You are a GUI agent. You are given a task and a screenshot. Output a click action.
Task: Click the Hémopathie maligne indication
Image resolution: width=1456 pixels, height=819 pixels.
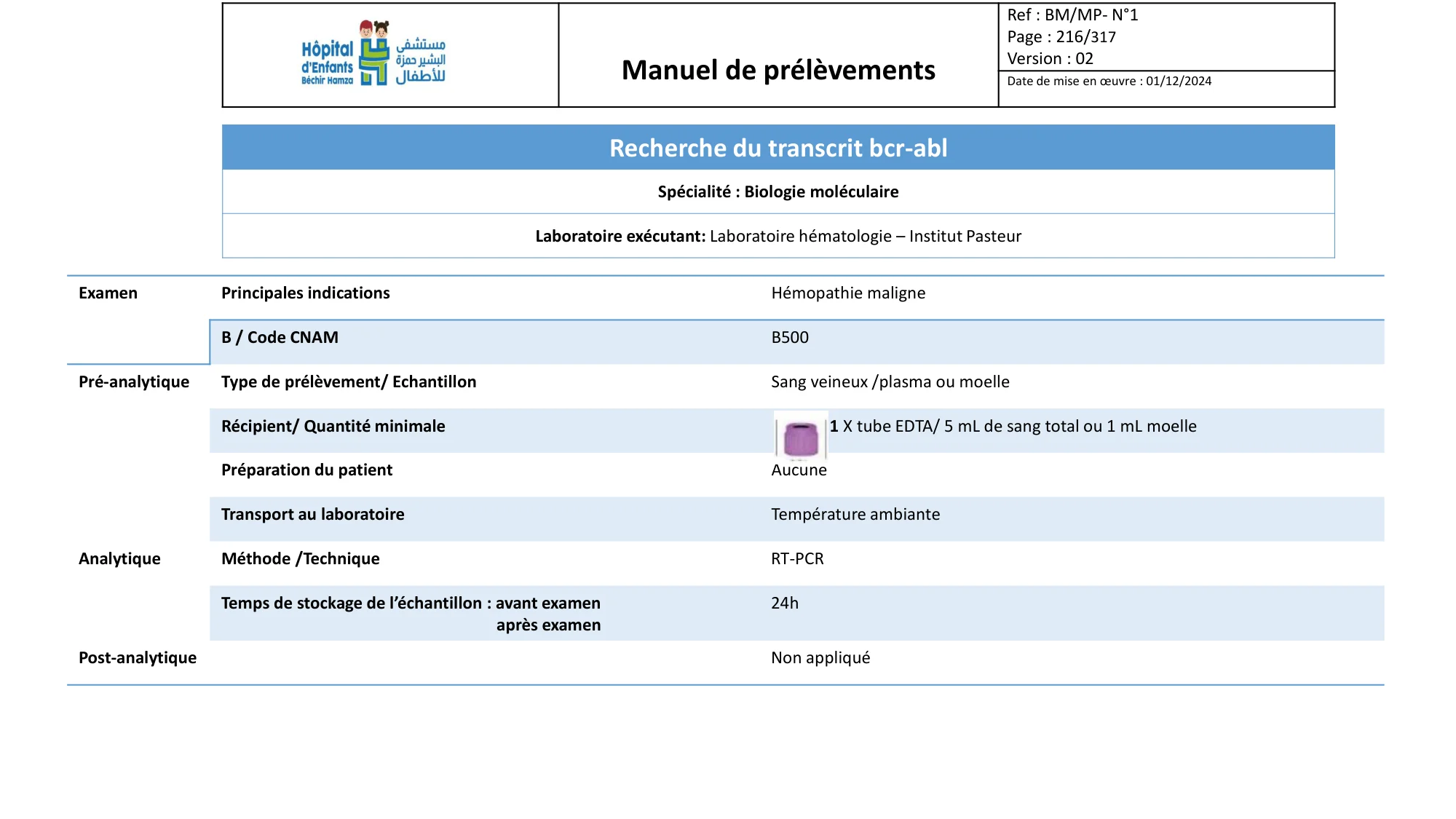pyautogui.click(x=848, y=293)
